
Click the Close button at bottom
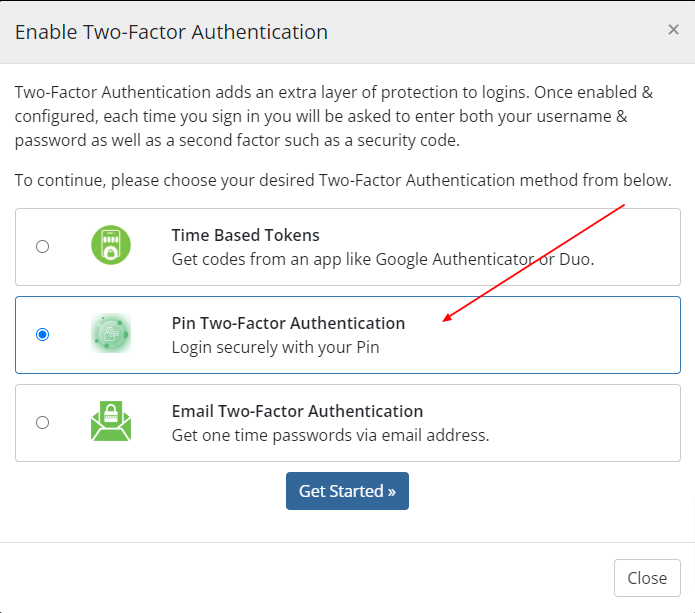coord(647,578)
